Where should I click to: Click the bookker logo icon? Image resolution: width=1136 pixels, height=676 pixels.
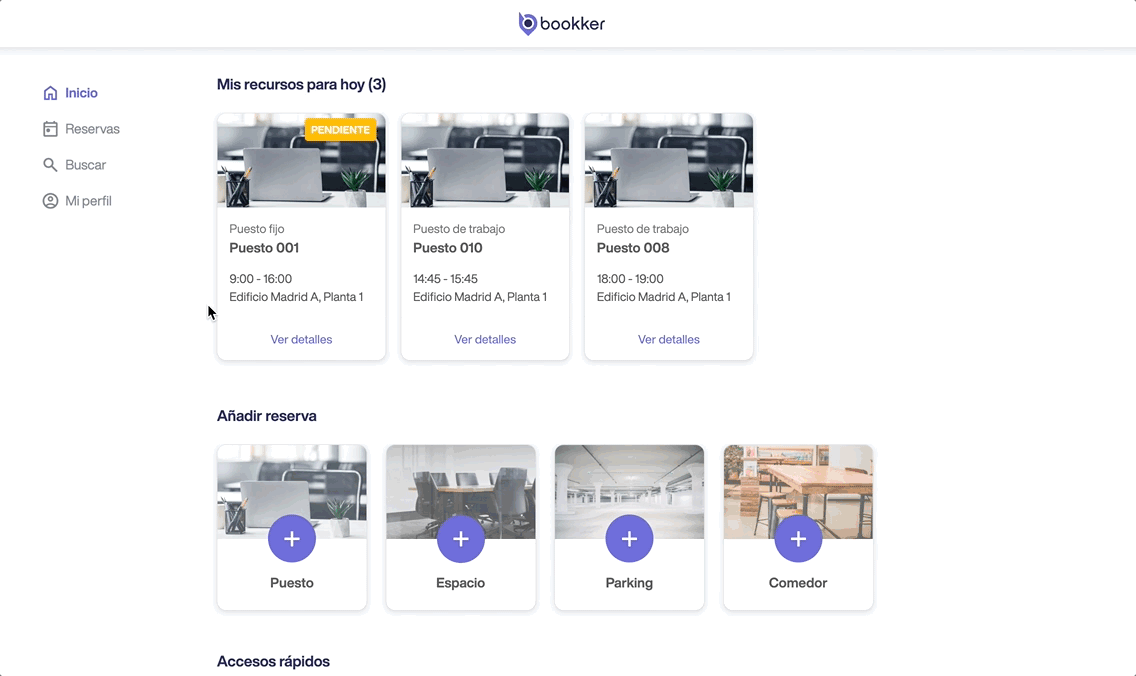click(x=527, y=24)
